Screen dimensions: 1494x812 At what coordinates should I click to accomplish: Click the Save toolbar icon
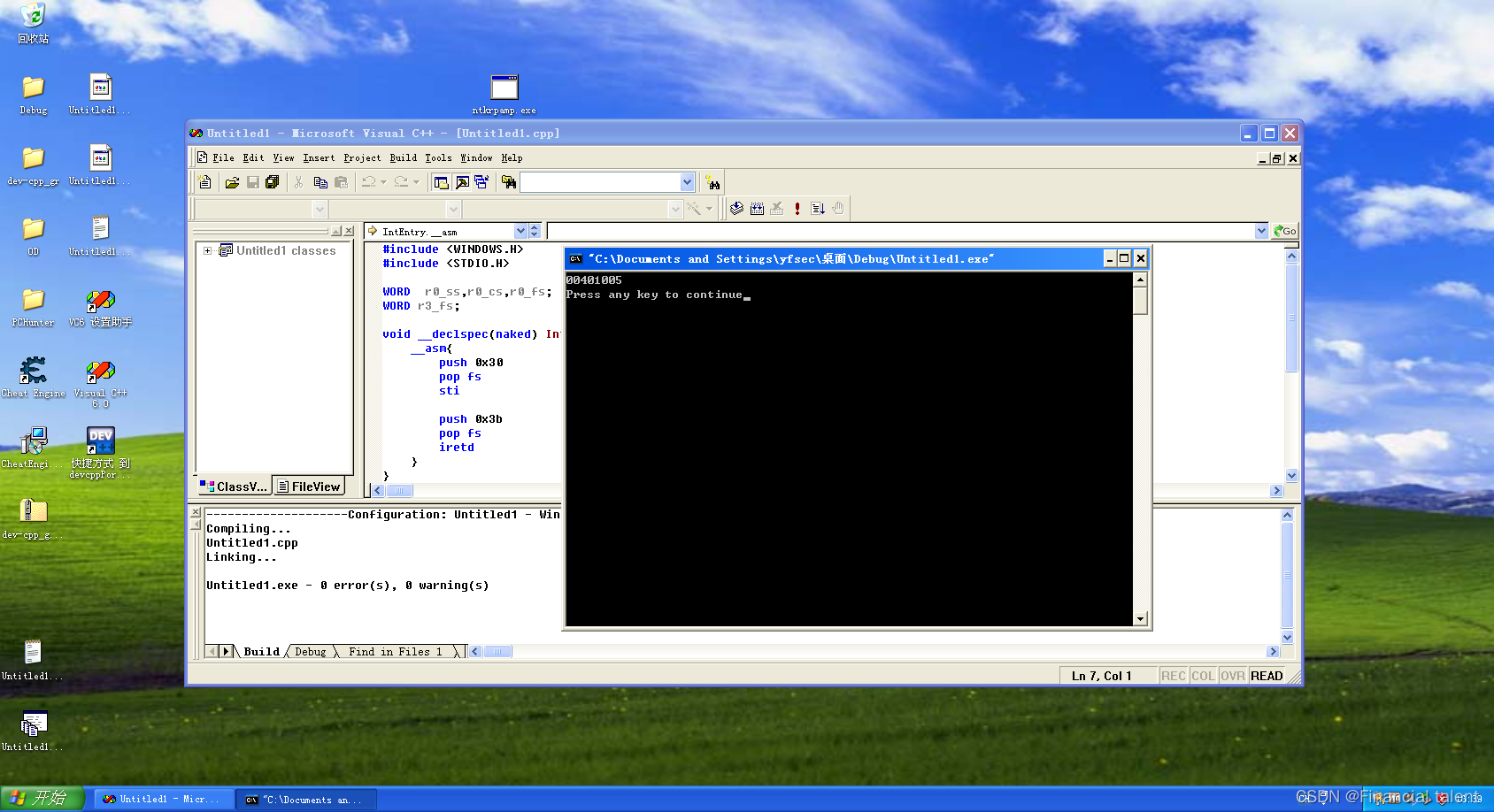click(252, 182)
